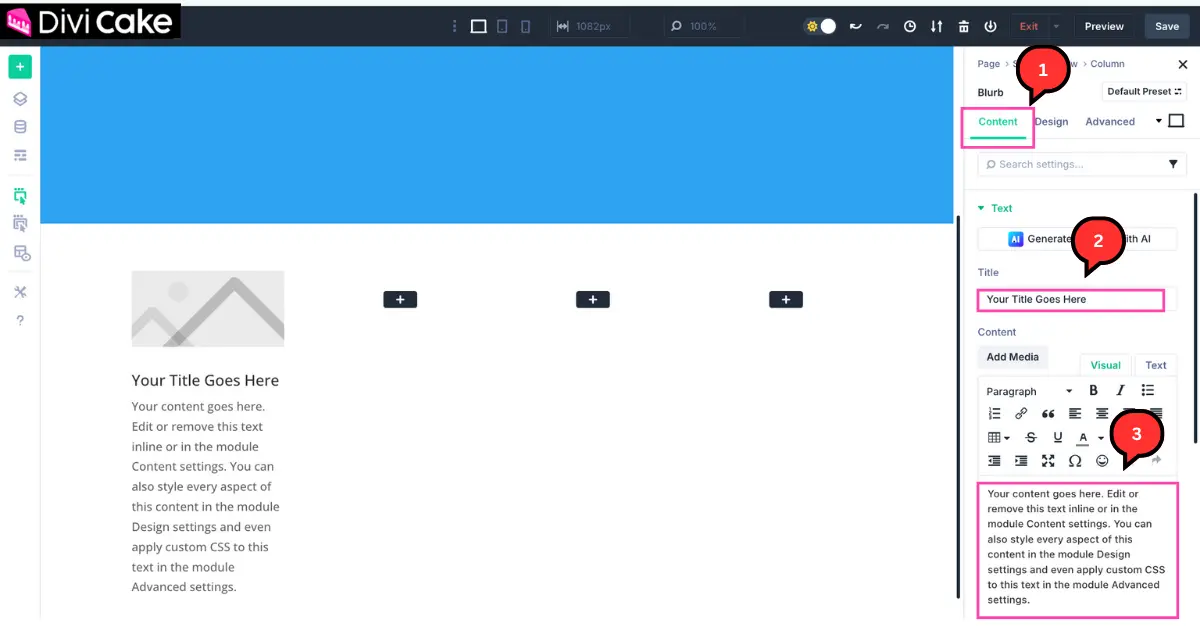Insert a bulleted list
Viewport: 1200px width, 630px height.
(x=1148, y=391)
